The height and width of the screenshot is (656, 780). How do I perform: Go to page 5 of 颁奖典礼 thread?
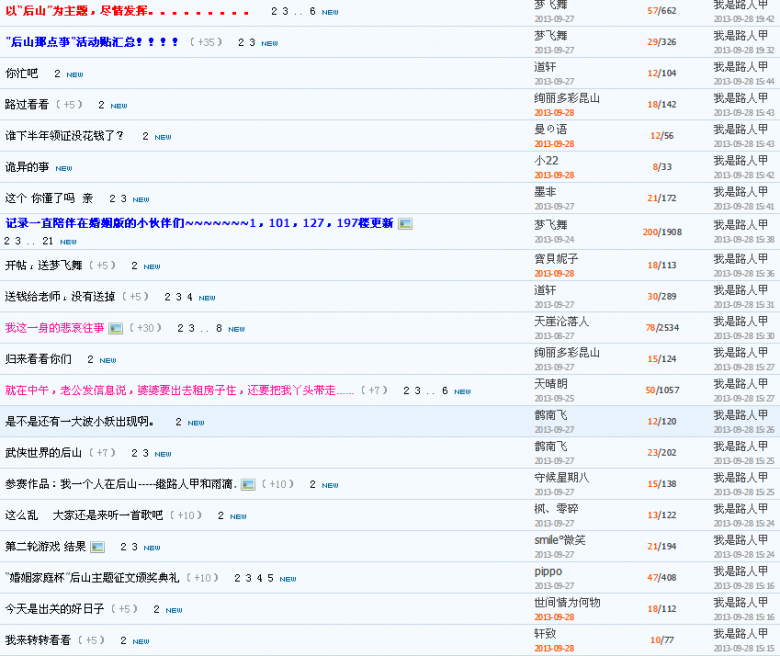(270, 578)
